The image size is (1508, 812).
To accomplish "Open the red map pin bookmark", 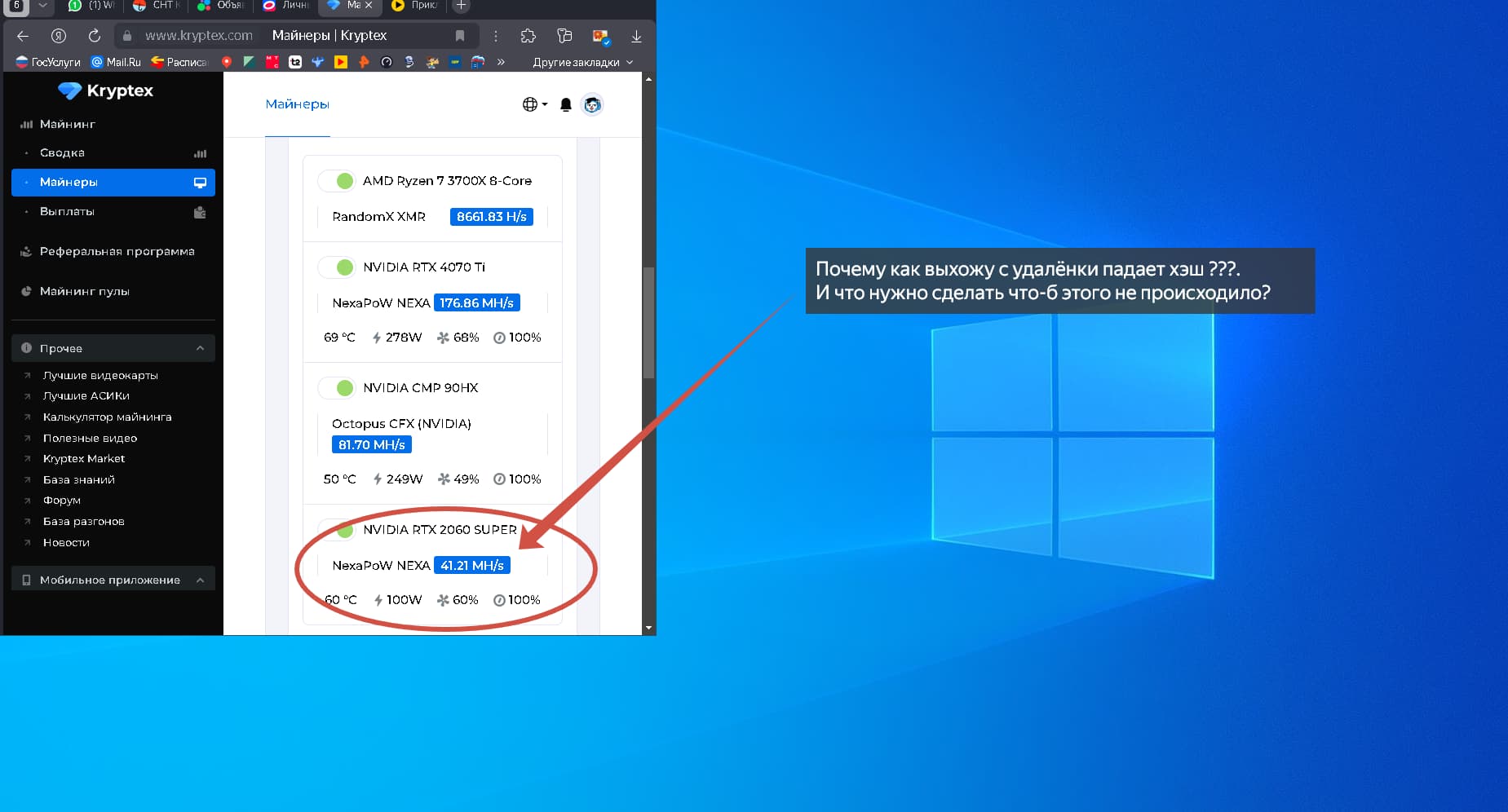I will coord(227,62).
